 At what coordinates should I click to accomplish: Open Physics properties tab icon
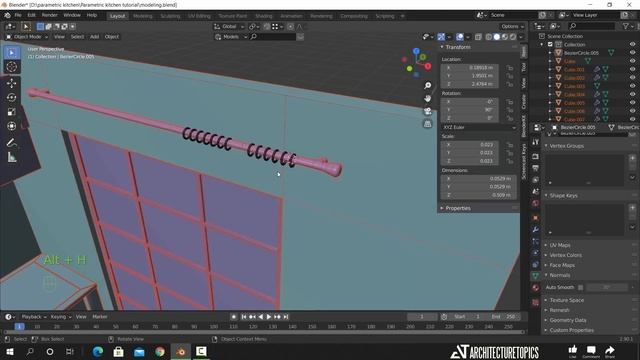click(x=535, y=253)
